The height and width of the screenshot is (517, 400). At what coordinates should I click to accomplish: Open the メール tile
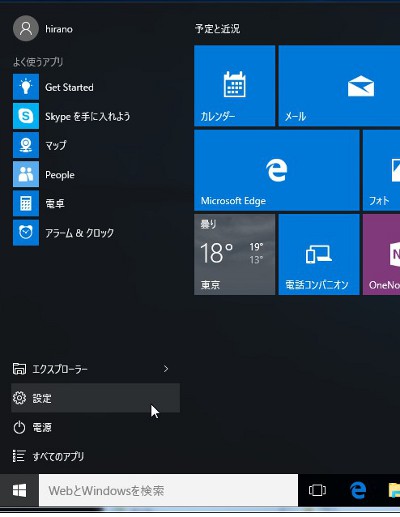coord(339,86)
